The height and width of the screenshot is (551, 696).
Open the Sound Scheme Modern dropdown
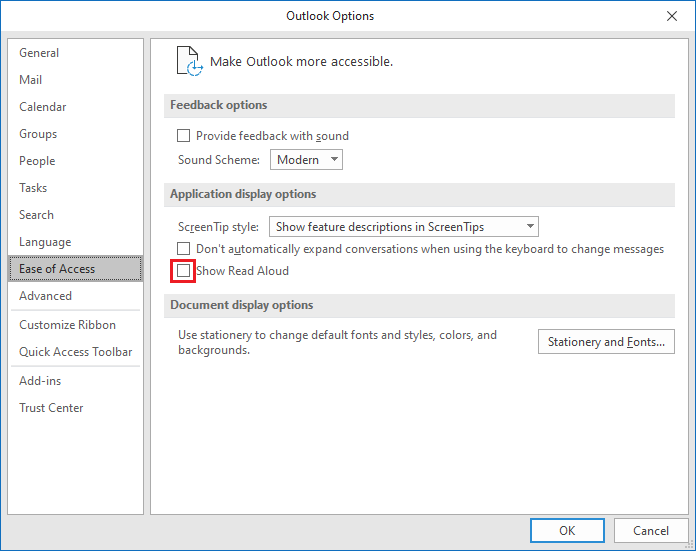click(x=306, y=159)
